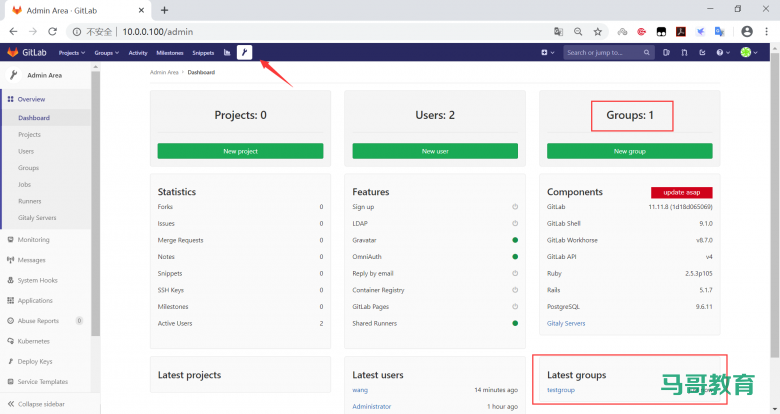Image resolution: width=780 pixels, height=414 pixels.
Task: Click the Deploy Keys sidebar icon
Action: click(10, 361)
